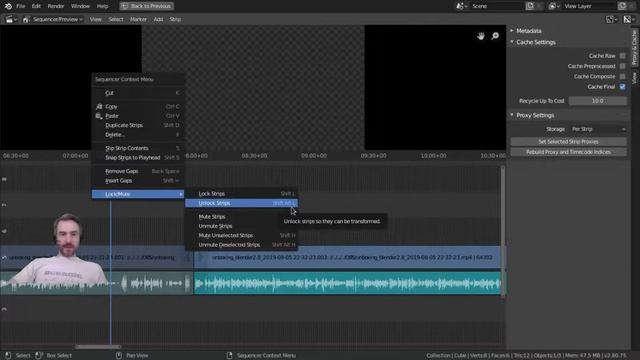The height and width of the screenshot is (360, 640).
Task: Select the zoom magnifier icon in preview
Action: click(495, 36)
